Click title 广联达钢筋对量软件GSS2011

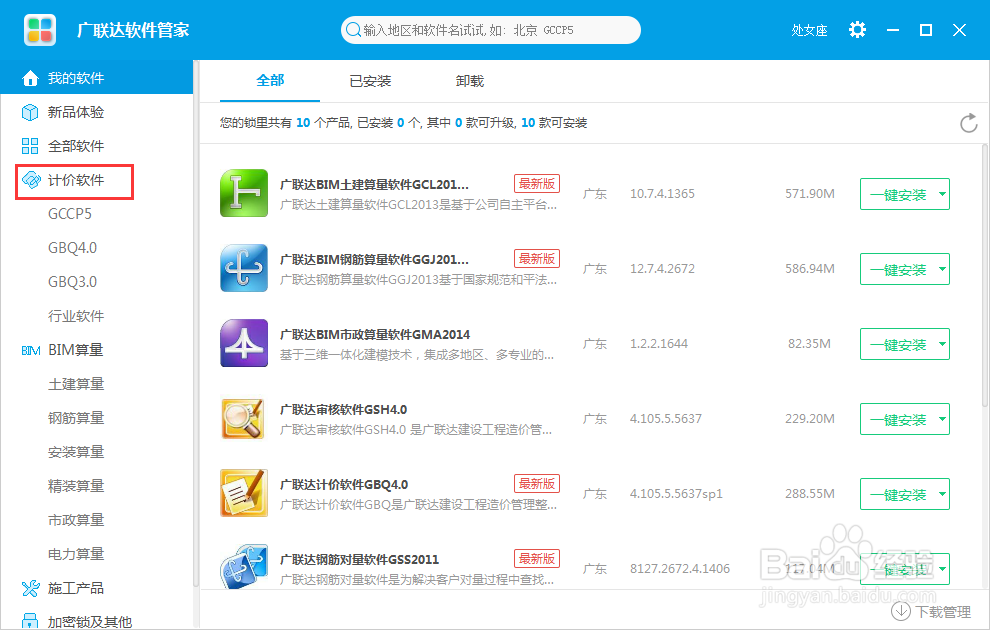pos(359,560)
